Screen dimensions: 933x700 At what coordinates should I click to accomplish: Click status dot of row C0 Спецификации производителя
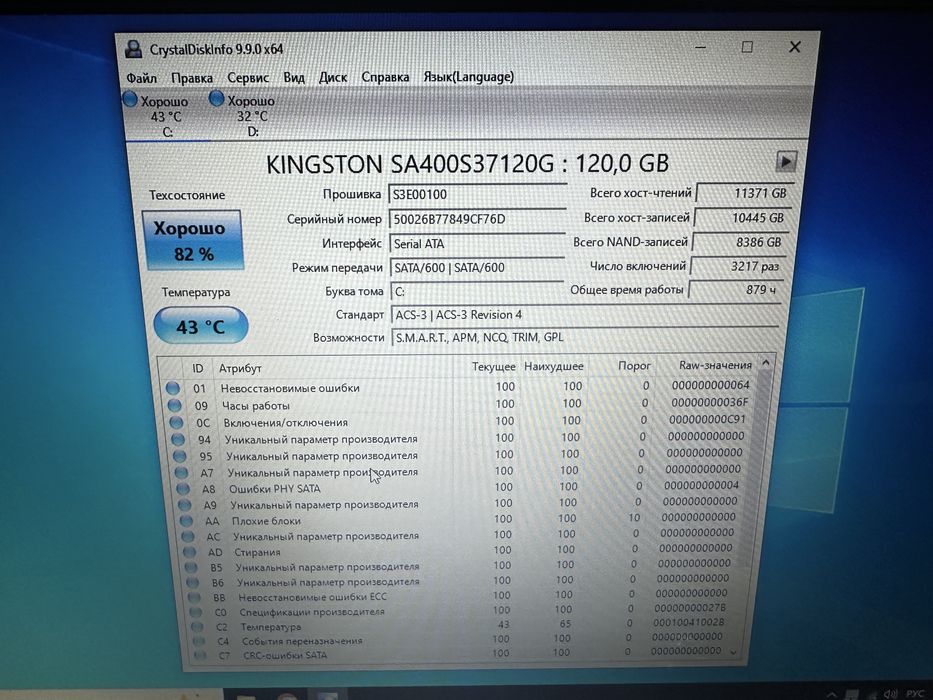click(x=196, y=612)
